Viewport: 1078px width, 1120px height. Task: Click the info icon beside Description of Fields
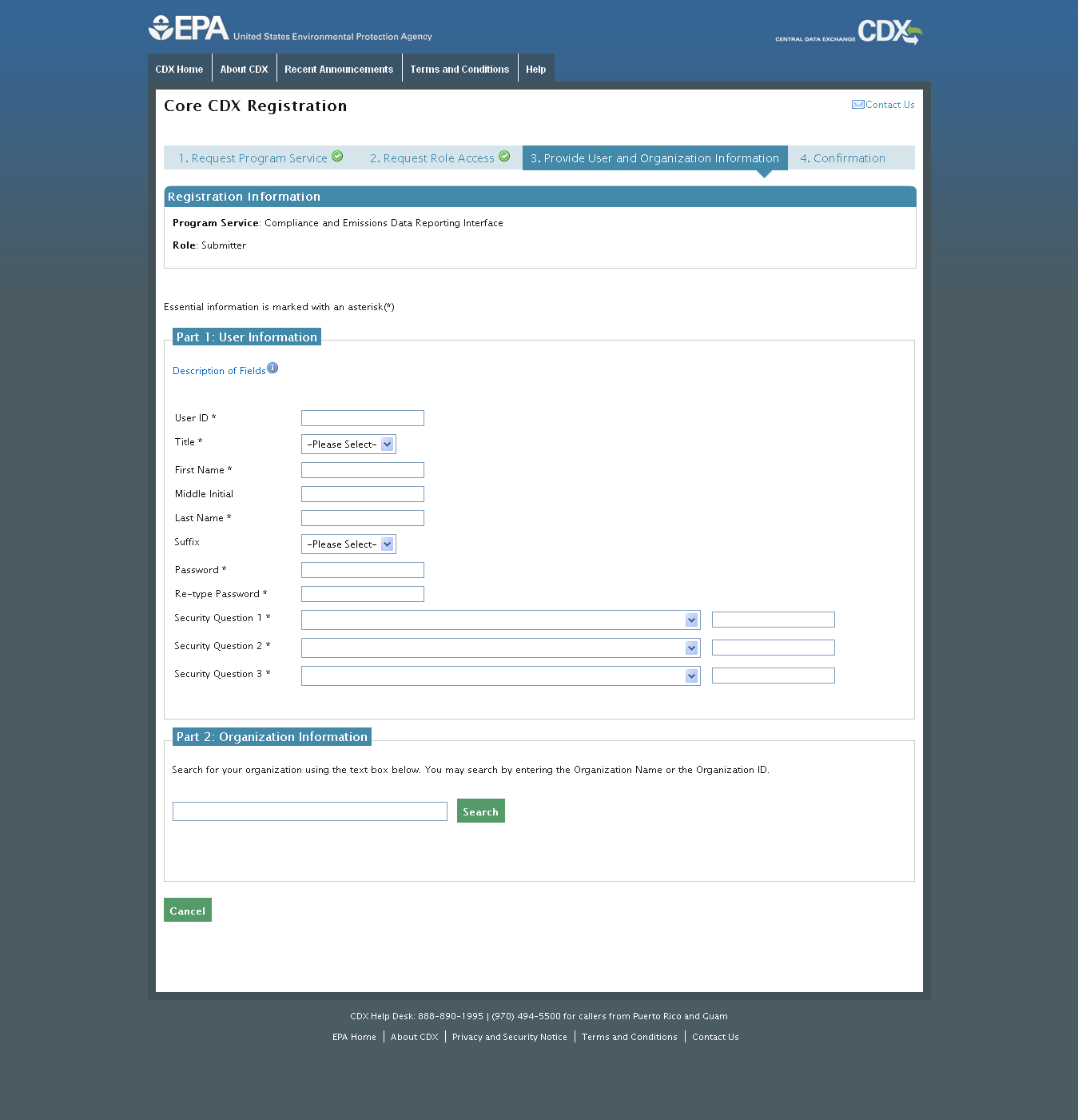pyautogui.click(x=272, y=367)
